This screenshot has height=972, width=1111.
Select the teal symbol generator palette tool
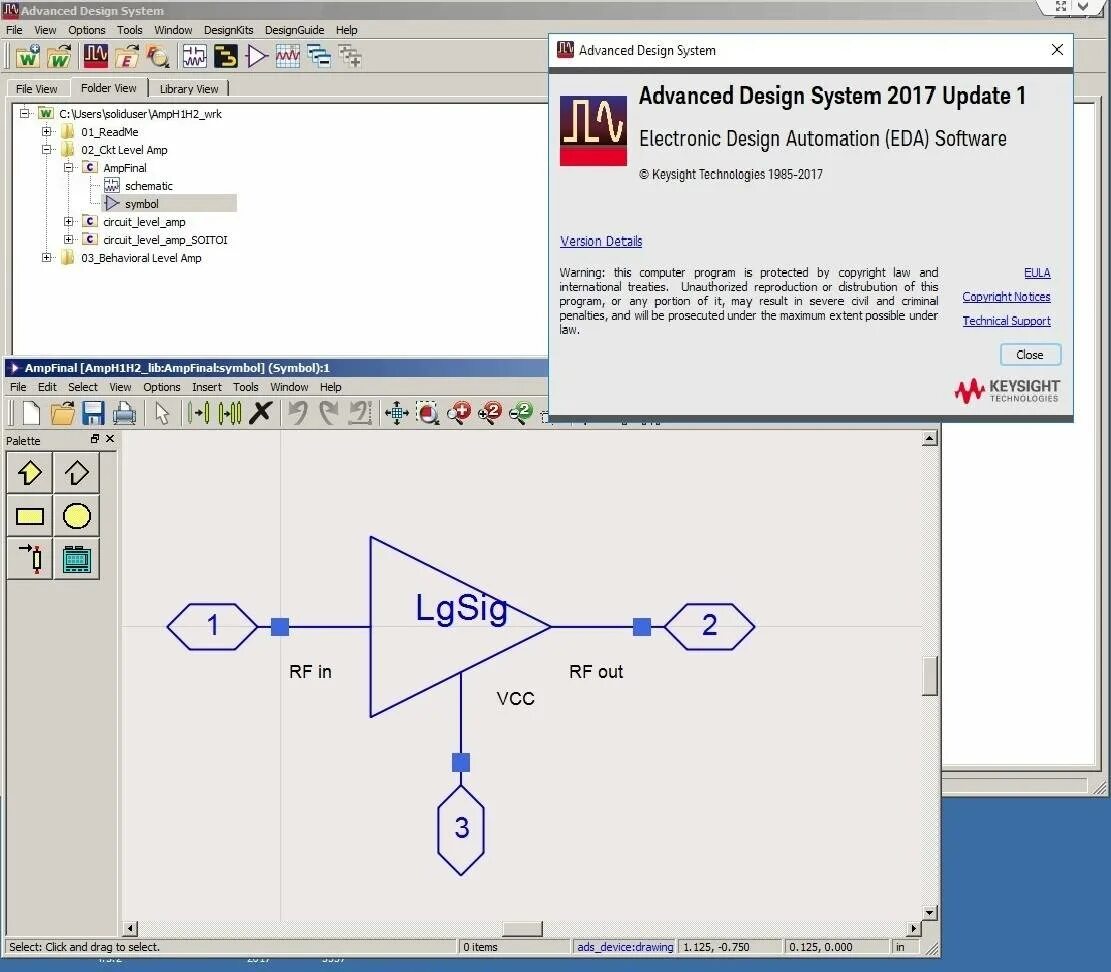tap(77, 559)
